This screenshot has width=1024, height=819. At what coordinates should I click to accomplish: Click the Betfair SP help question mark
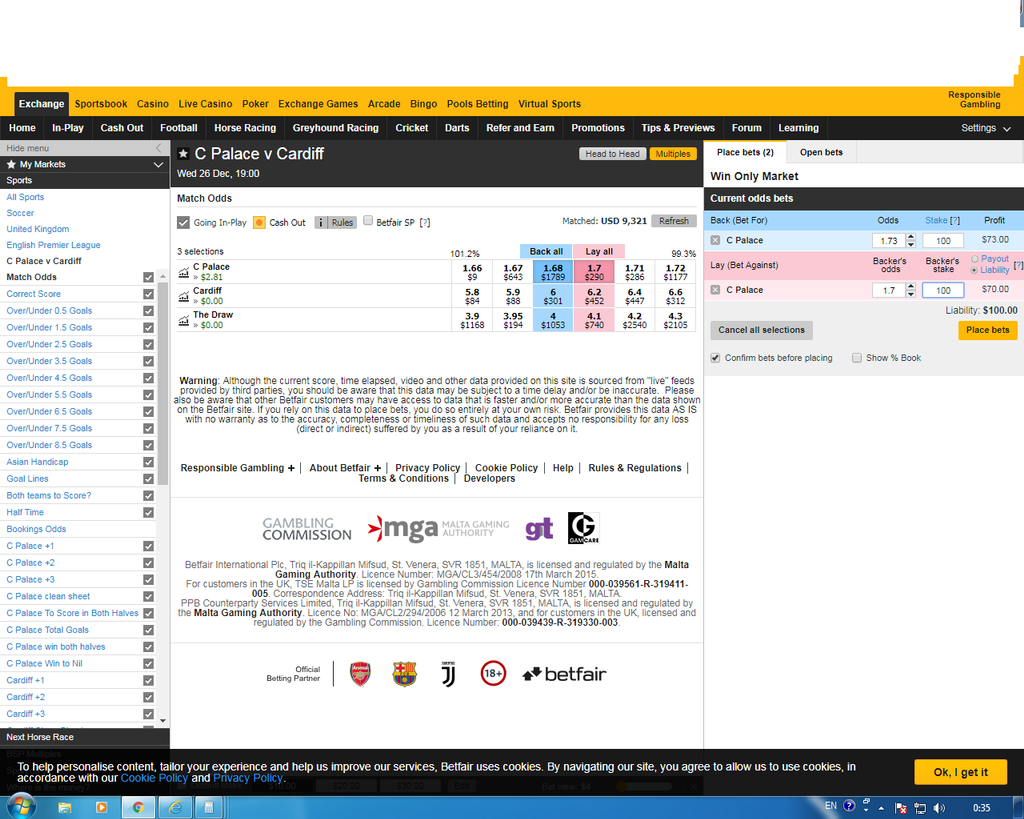click(425, 223)
